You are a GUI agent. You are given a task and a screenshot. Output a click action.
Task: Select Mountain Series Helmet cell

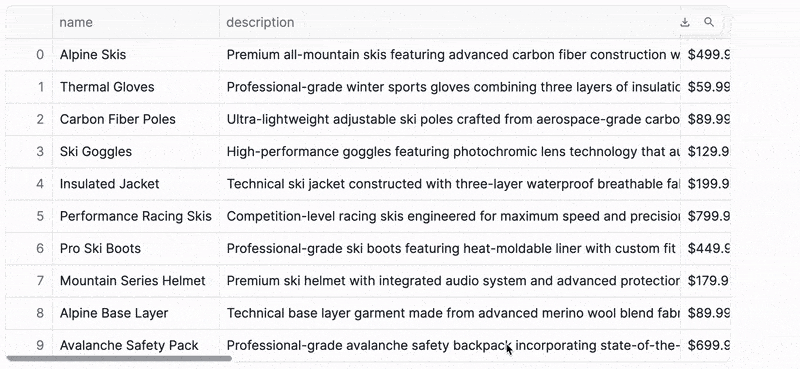pos(136,281)
